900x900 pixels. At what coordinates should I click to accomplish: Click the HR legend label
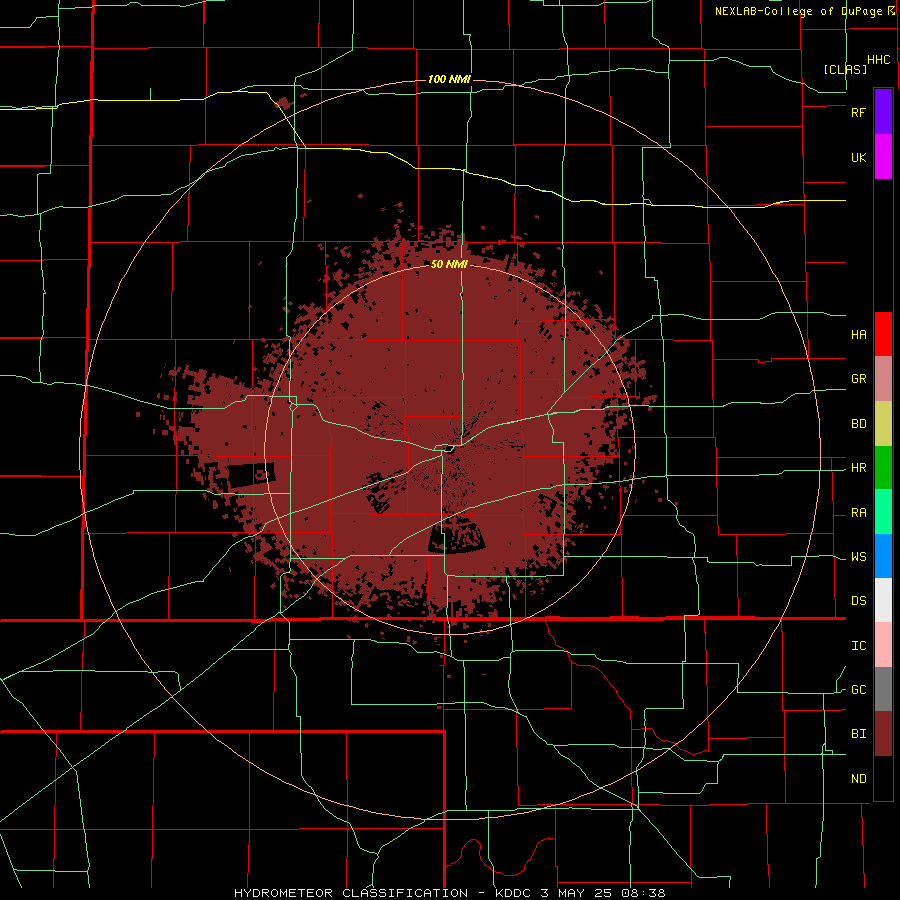(858, 468)
